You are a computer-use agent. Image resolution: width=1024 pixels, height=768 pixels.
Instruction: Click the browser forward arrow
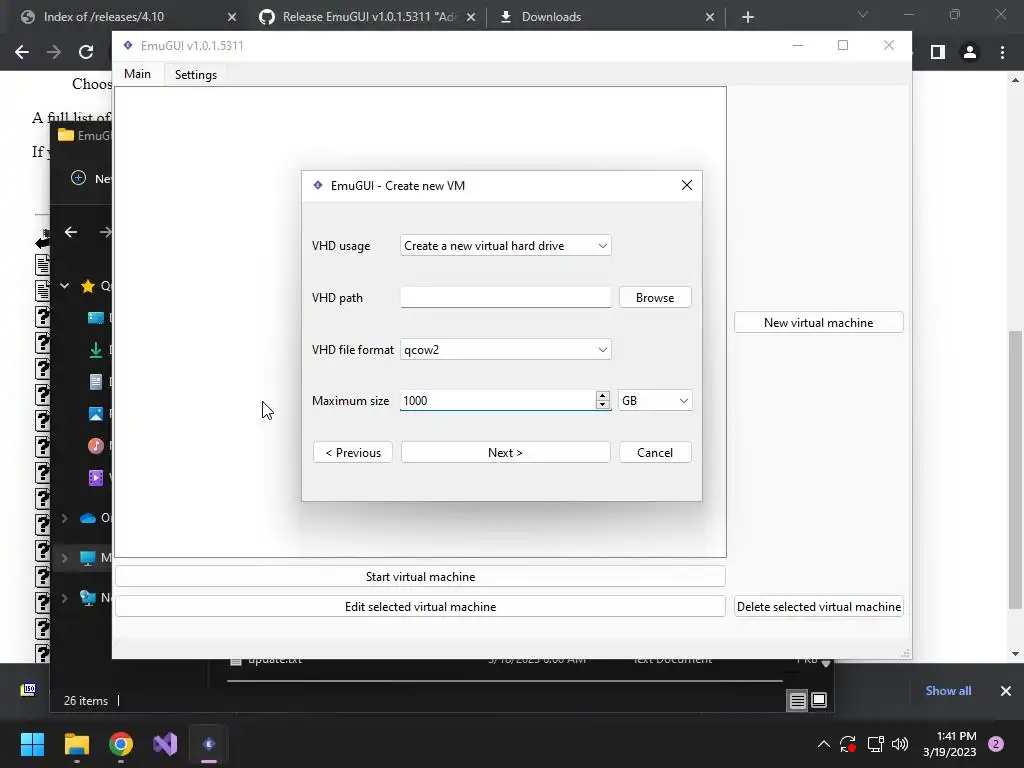click(54, 52)
